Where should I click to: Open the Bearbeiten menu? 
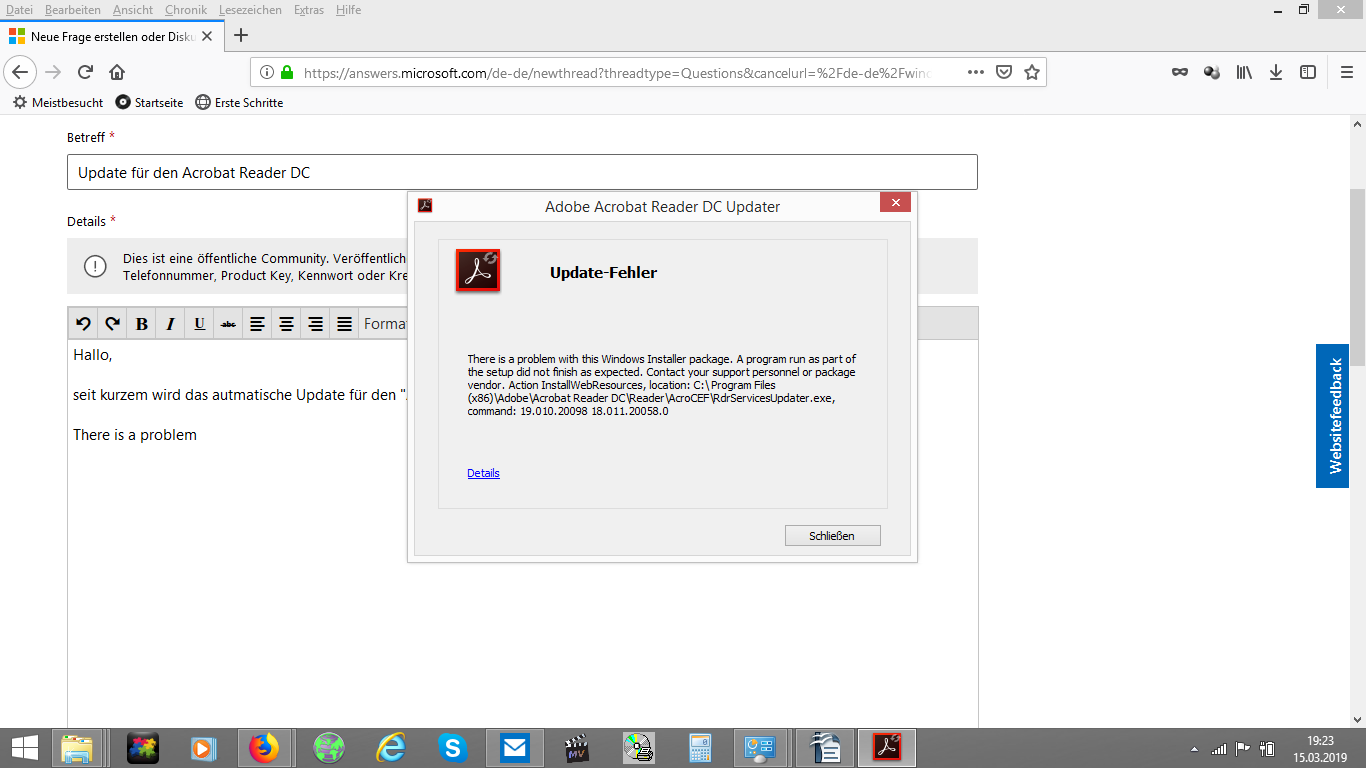click(73, 9)
